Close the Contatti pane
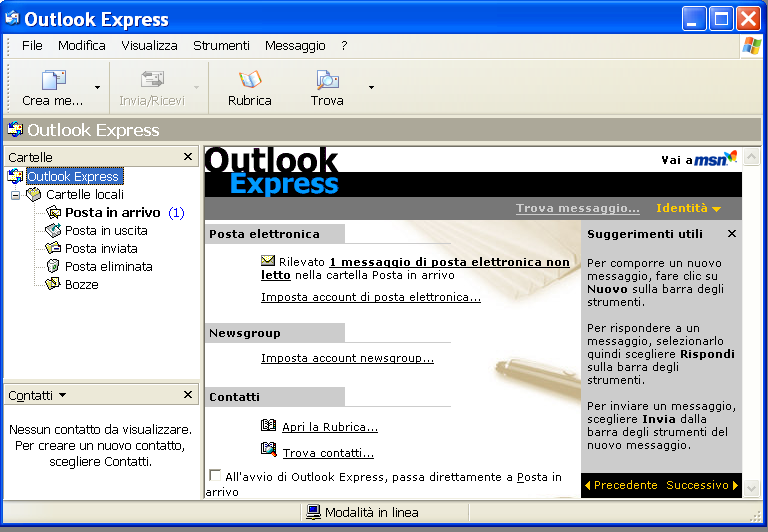The height and width of the screenshot is (532, 768). pos(188,395)
